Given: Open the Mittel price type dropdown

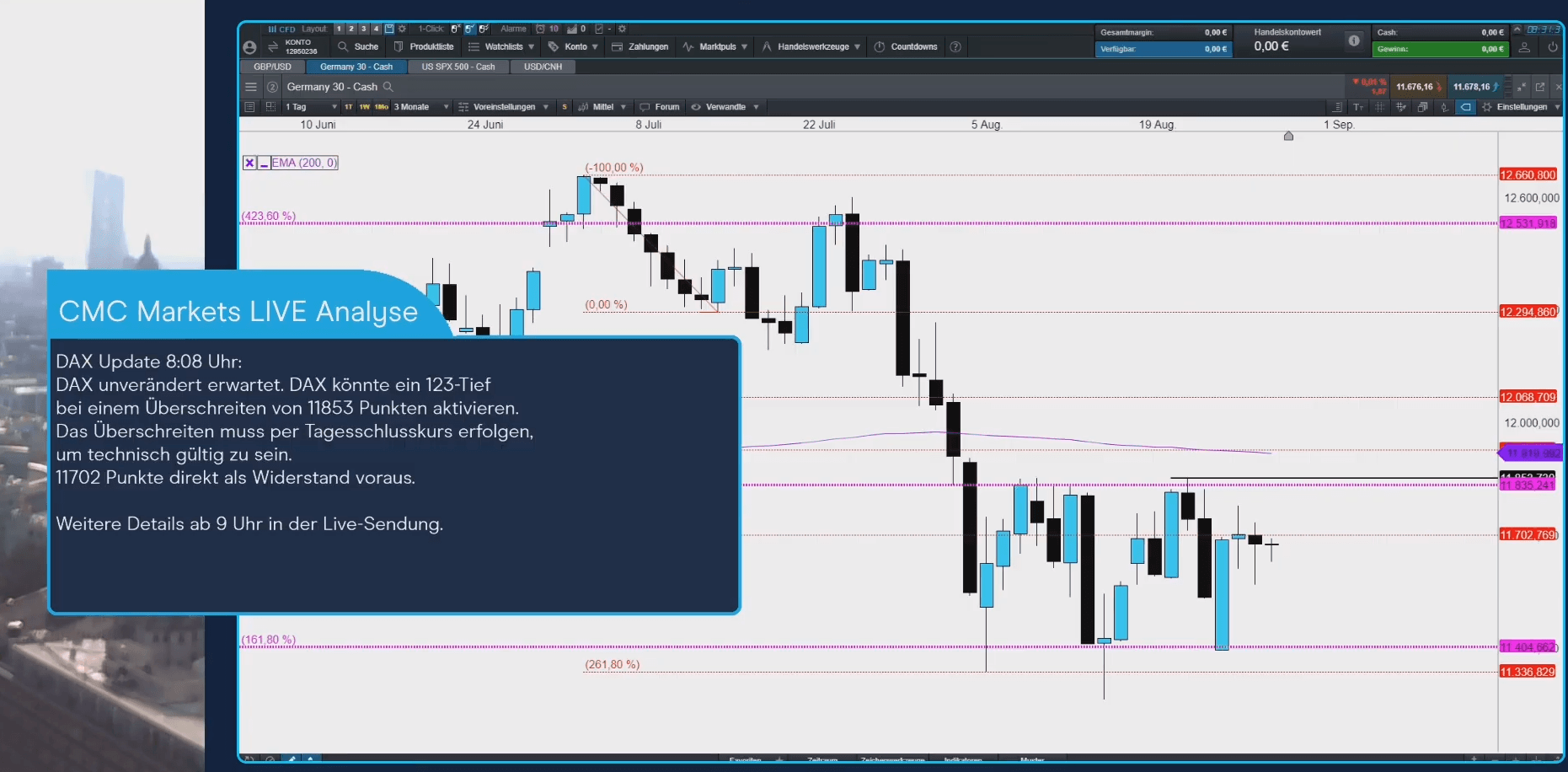Looking at the screenshot, I should point(602,107).
